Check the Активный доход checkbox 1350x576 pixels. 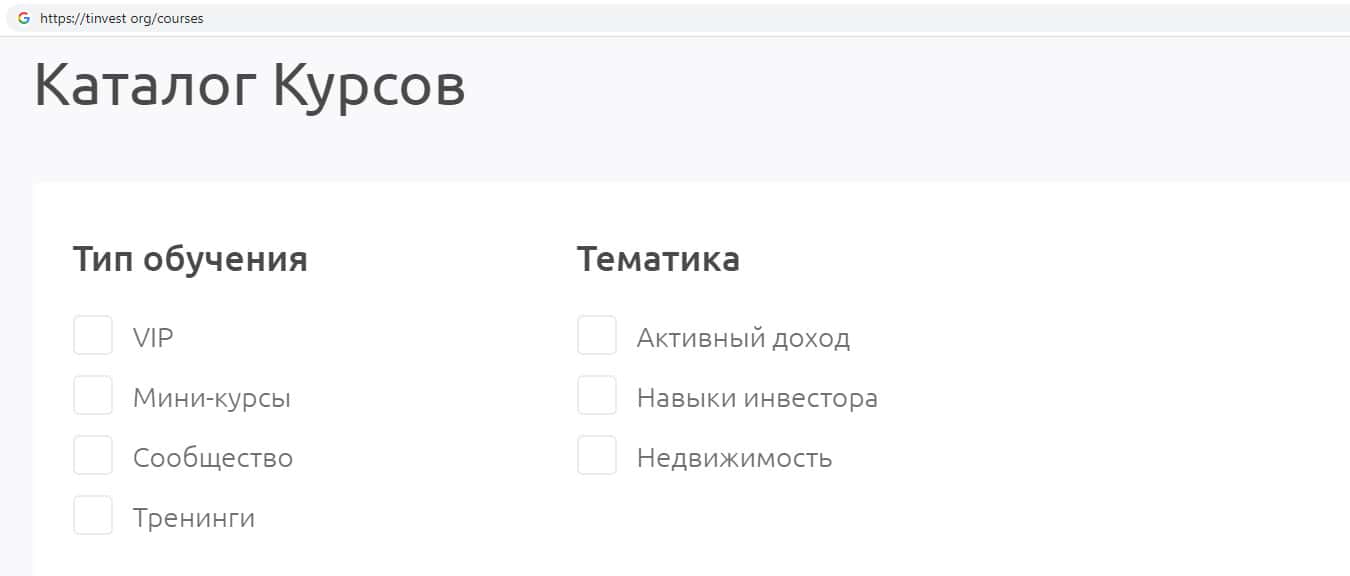click(597, 336)
